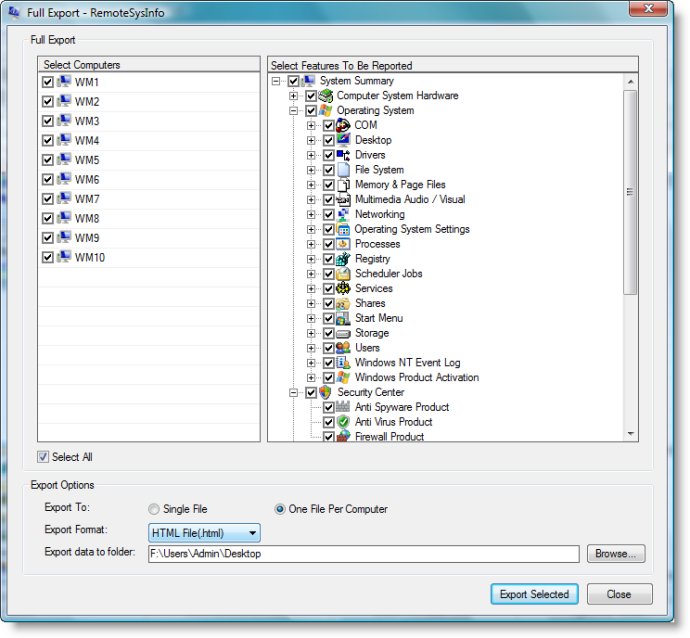Uncheck the WM10 computer checkbox

point(48,257)
